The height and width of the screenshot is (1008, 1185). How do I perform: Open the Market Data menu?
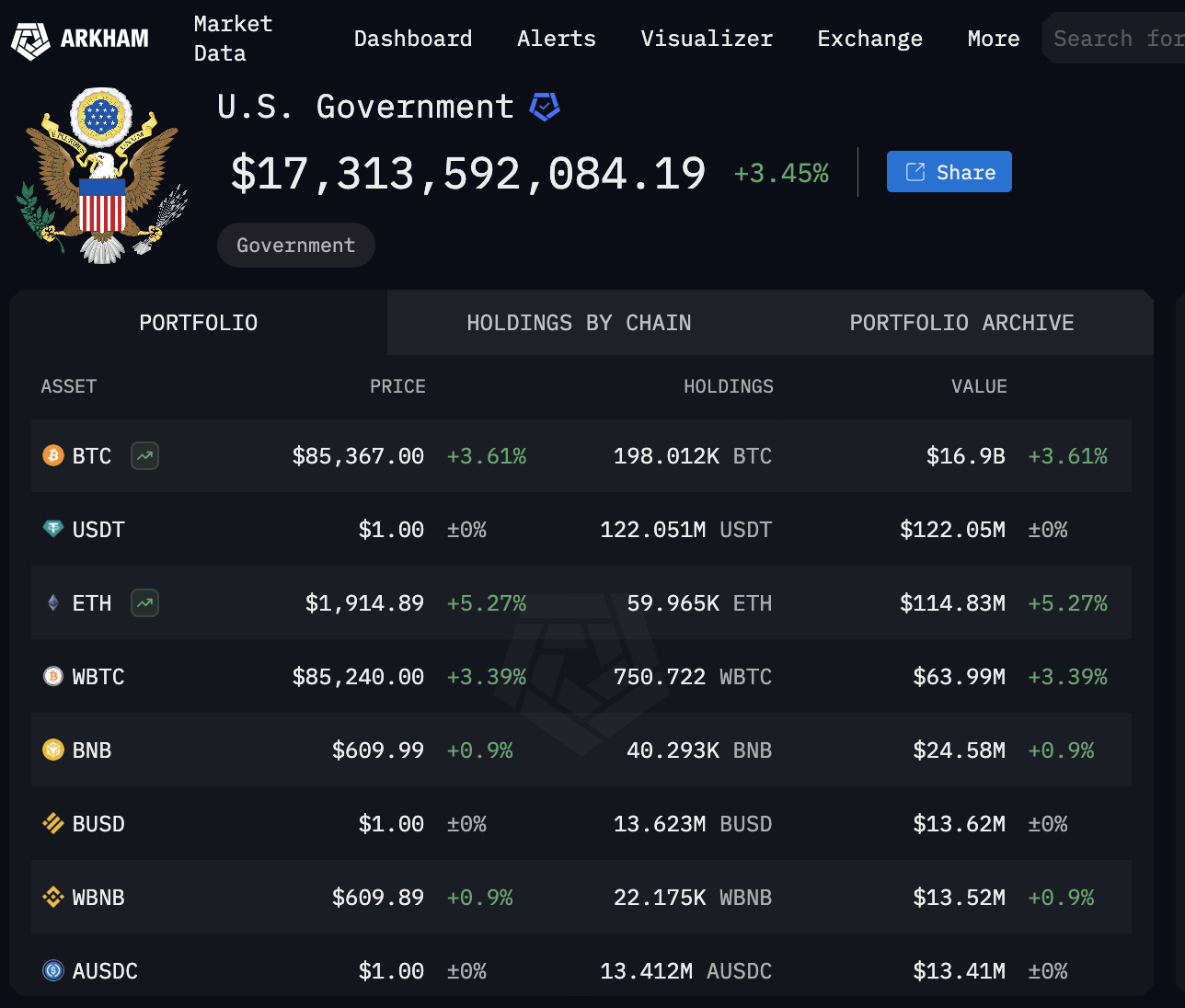[233, 39]
